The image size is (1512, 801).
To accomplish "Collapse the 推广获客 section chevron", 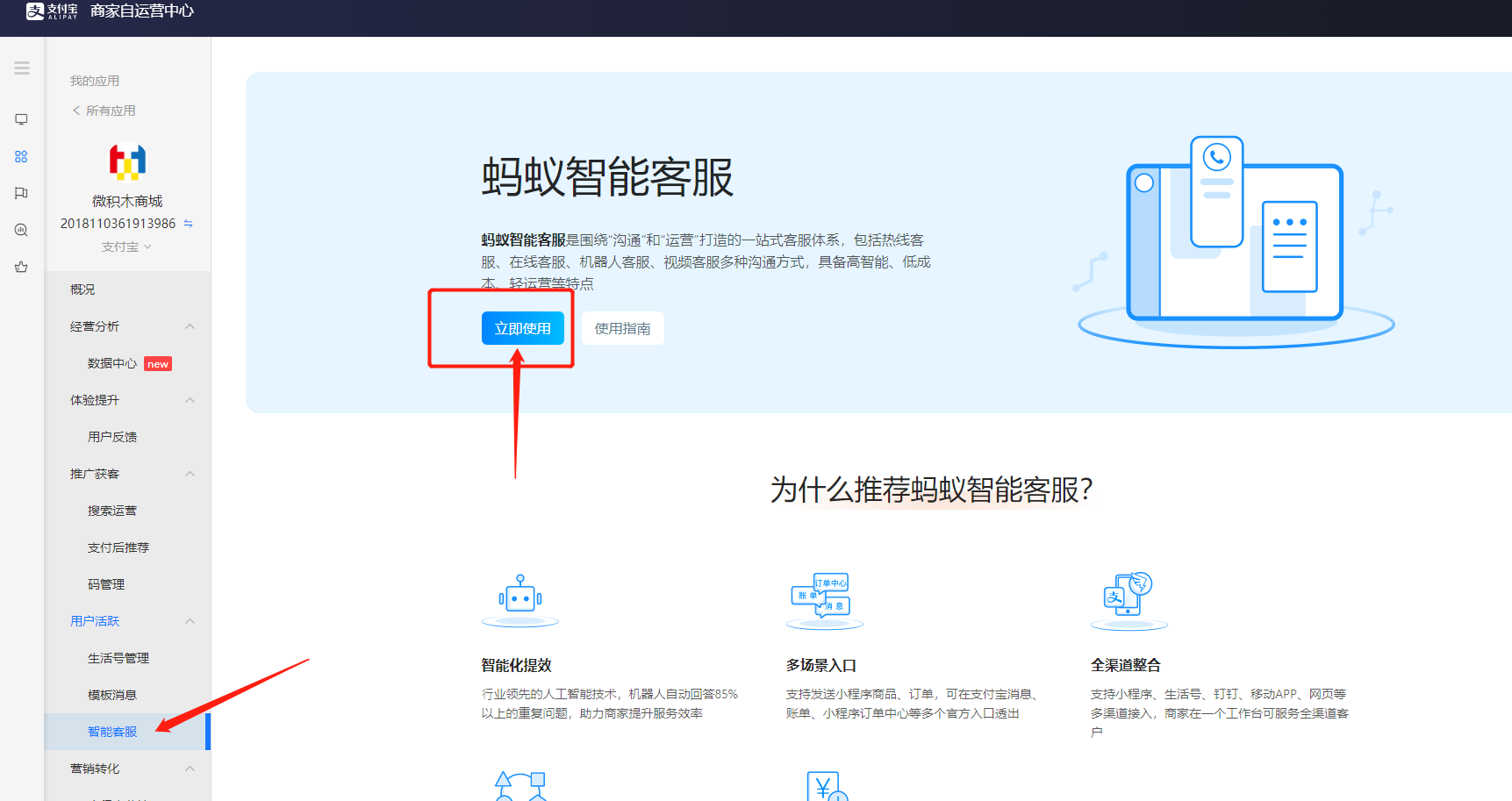I will pos(190,474).
